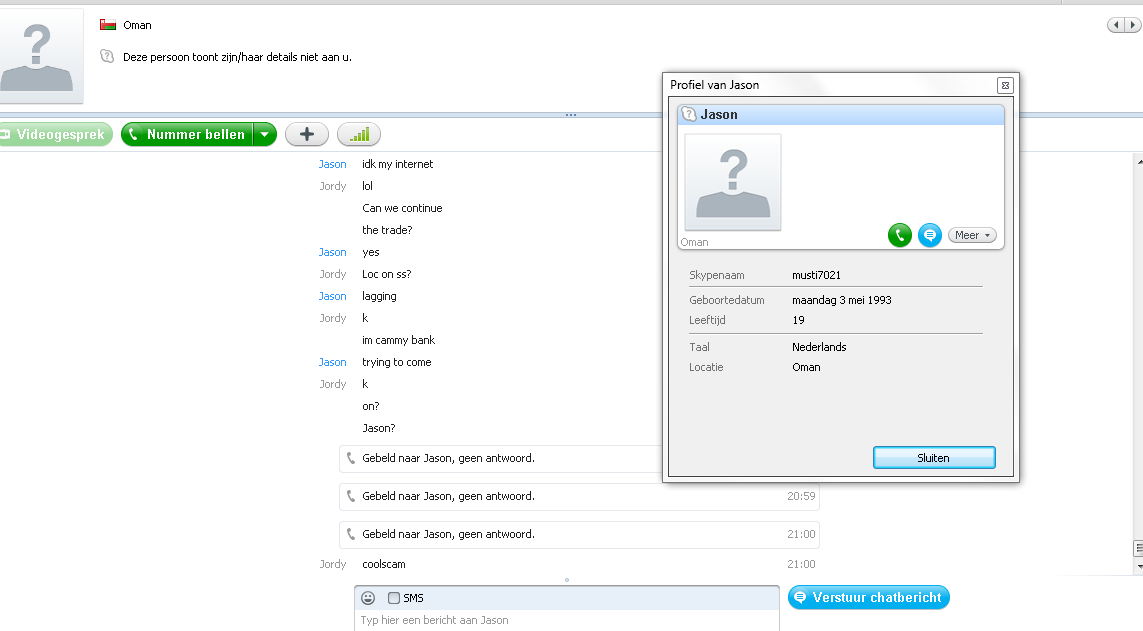Click the previous arrow at top right

pyautogui.click(x=1115, y=25)
